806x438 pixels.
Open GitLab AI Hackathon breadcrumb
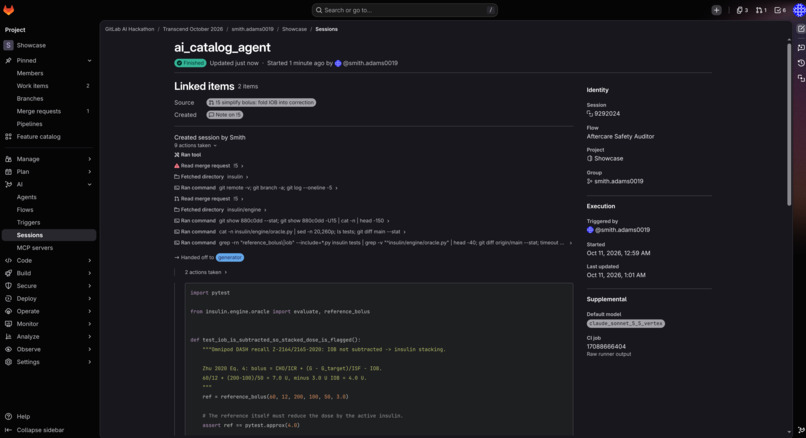tap(130, 29)
